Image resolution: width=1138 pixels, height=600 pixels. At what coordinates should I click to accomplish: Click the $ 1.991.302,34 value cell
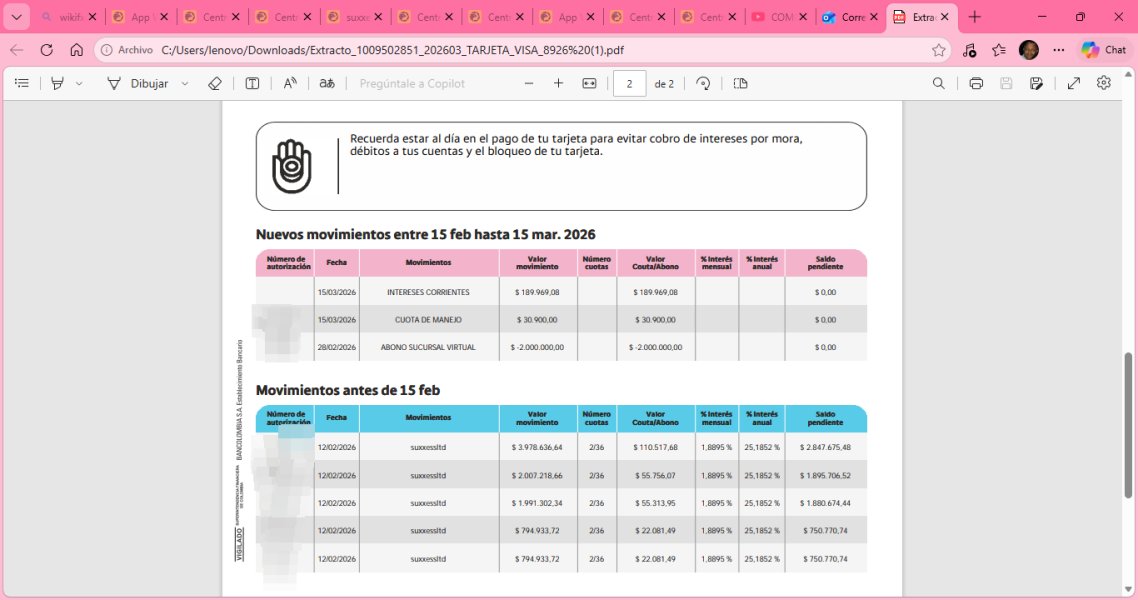(537, 504)
